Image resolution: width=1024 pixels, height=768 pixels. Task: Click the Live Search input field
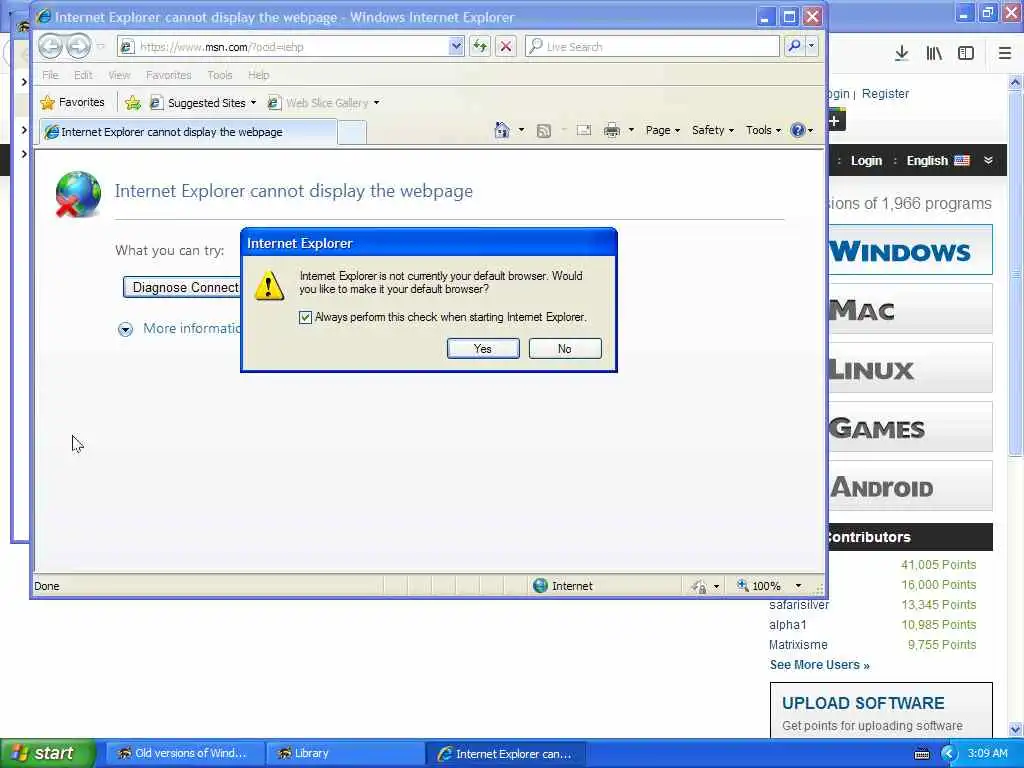(653, 46)
